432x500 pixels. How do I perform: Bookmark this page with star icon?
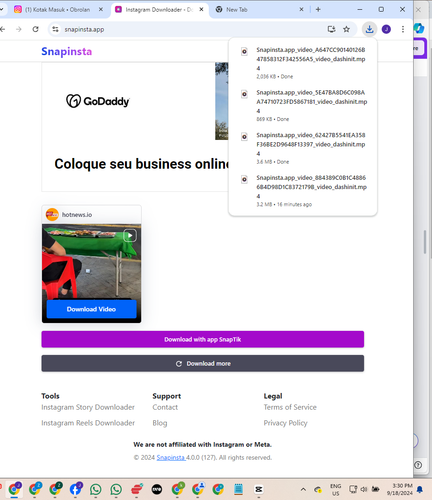click(x=347, y=29)
